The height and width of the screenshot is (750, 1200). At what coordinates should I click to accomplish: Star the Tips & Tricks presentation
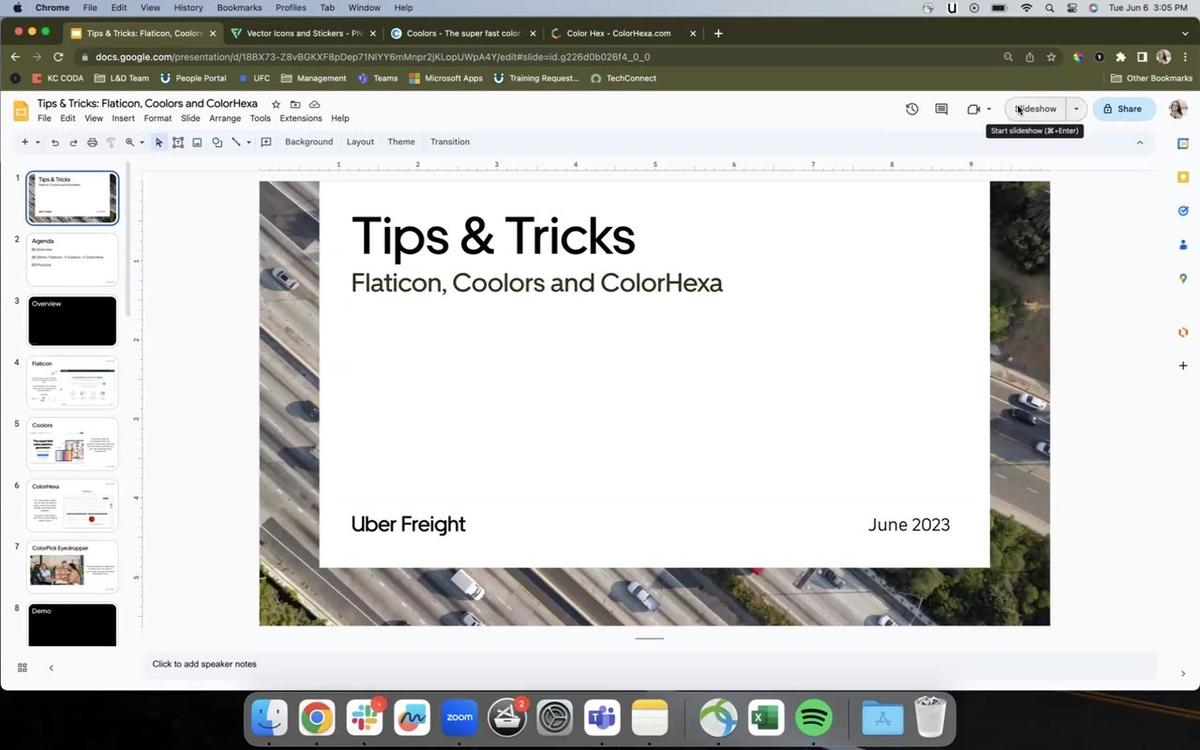point(274,103)
